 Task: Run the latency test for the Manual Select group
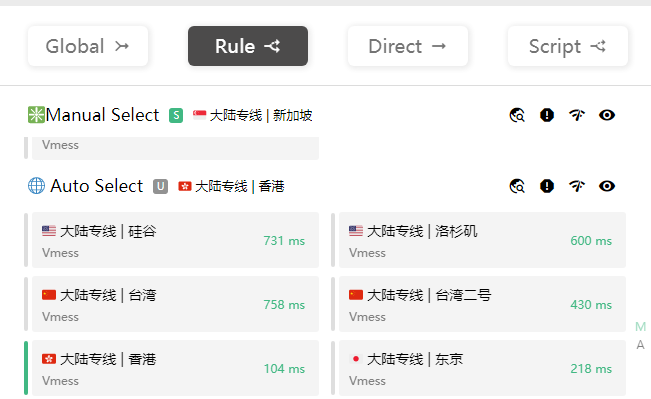577,115
